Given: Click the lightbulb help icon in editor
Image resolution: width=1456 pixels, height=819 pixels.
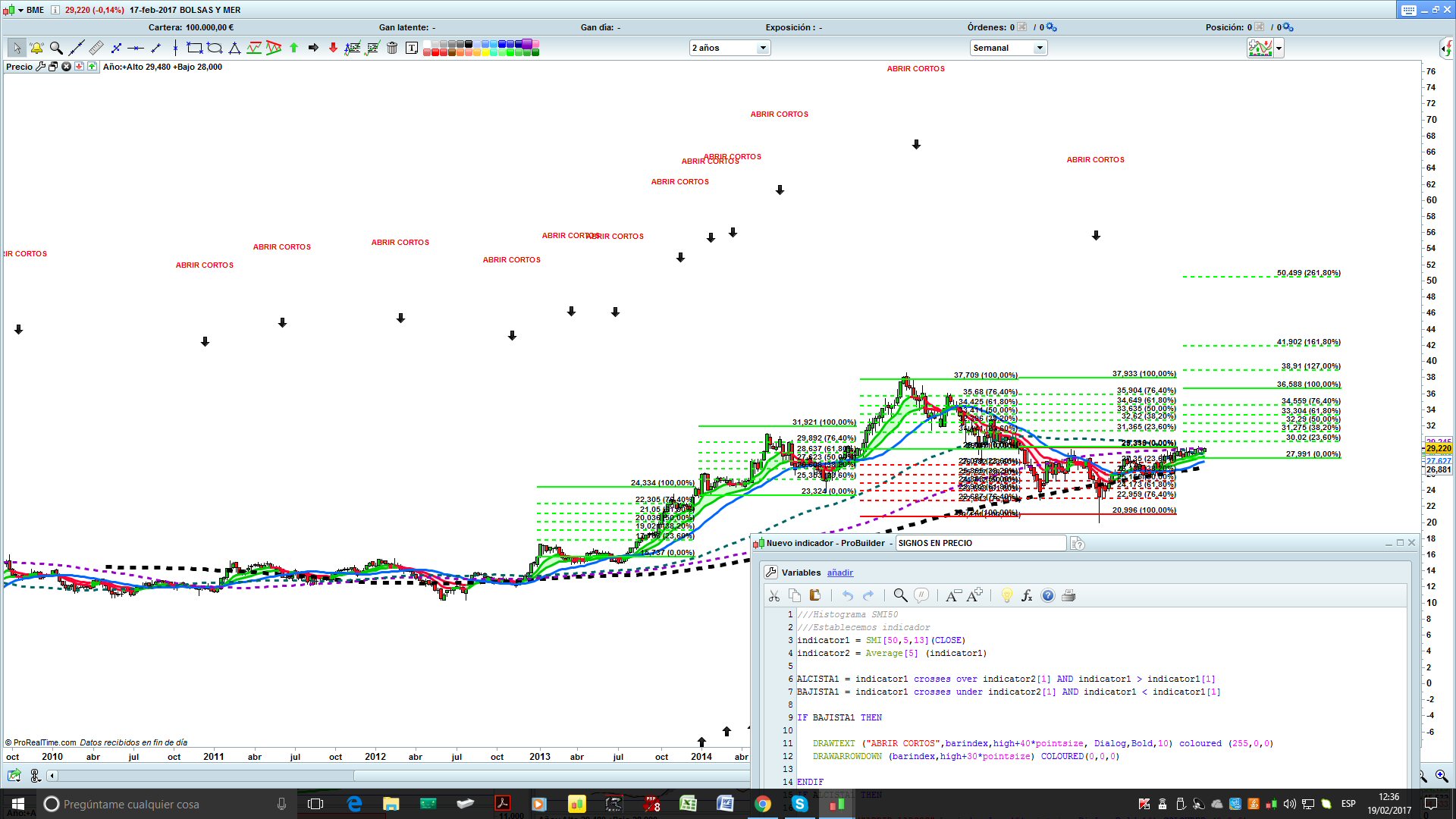Looking at the screenshot, I should click(x=1006, y=596).
